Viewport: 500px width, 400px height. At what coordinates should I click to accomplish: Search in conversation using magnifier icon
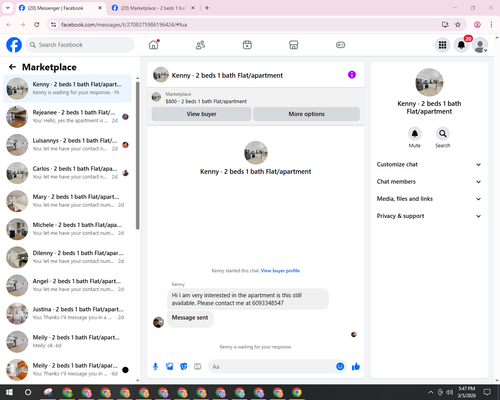point(443,134)
